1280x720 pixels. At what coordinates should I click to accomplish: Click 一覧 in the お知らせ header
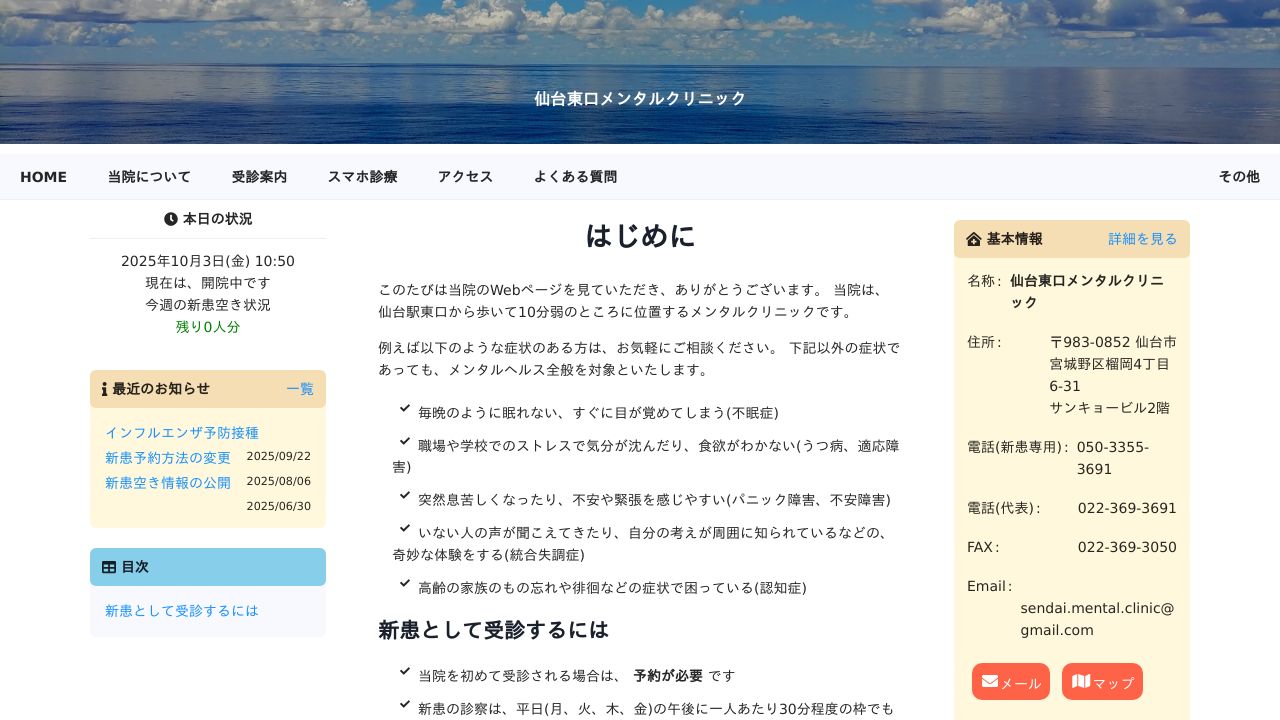[300, 389]
